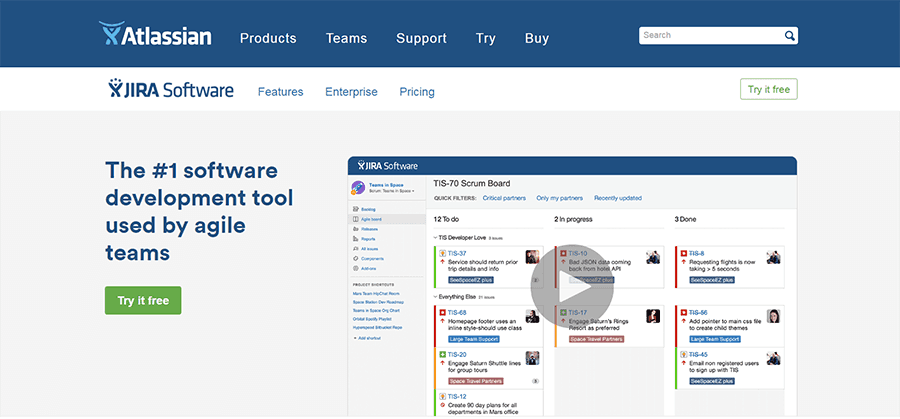The height and width of the screenshot is (419, 900).
Task: Select the Critical partners quick filter
Action: pyautogui.click(x=504, y=198)
